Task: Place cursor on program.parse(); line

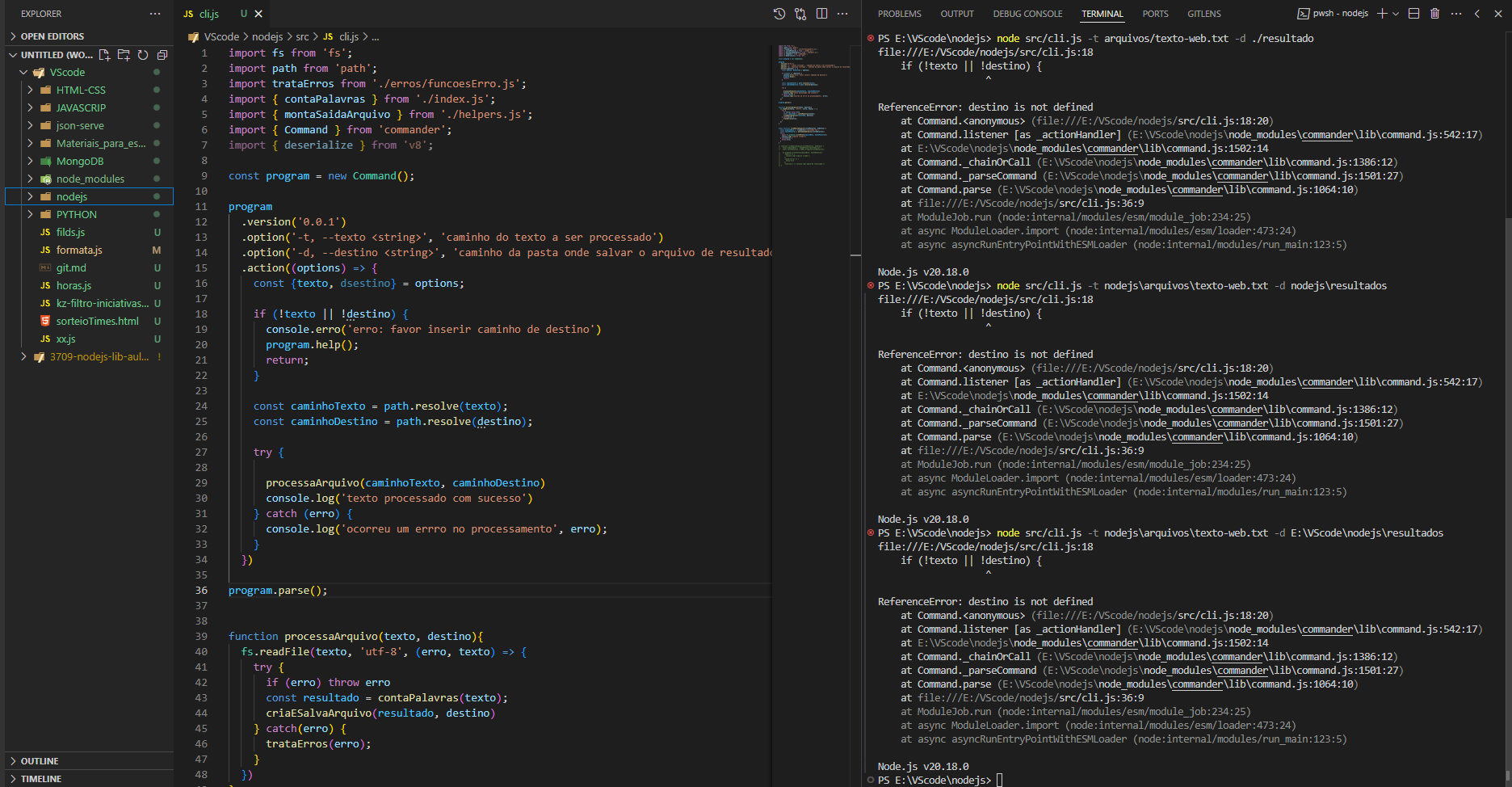Action: pos(278,591)
